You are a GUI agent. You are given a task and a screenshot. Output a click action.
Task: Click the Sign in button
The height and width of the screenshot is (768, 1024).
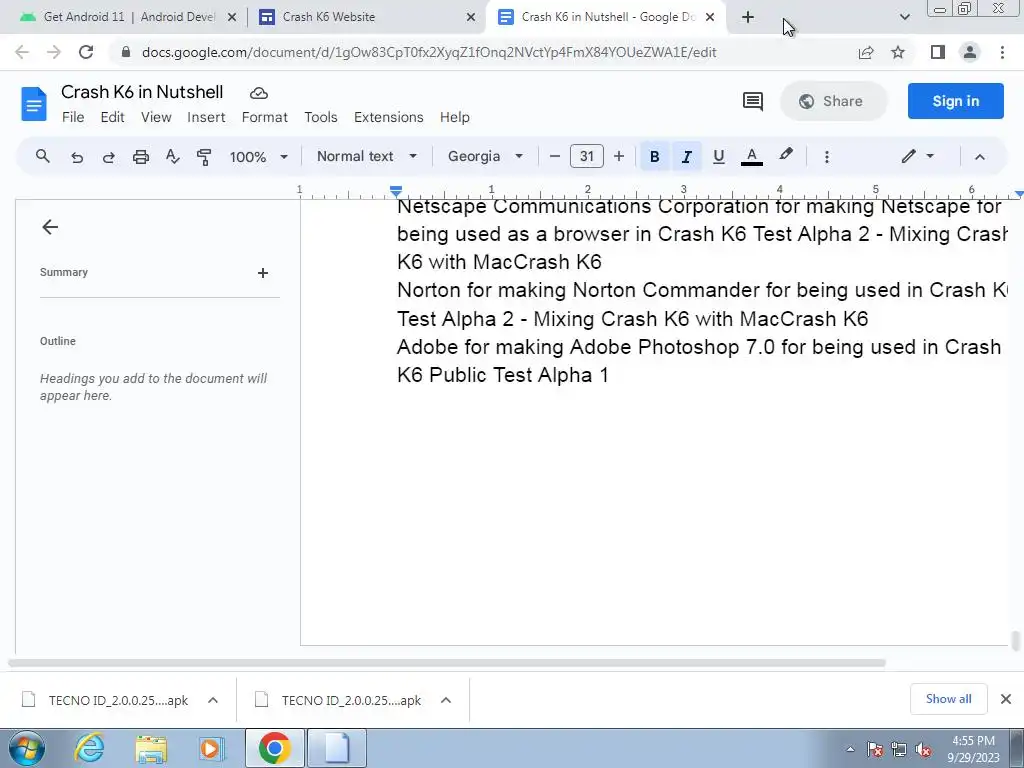click(955, 101)
